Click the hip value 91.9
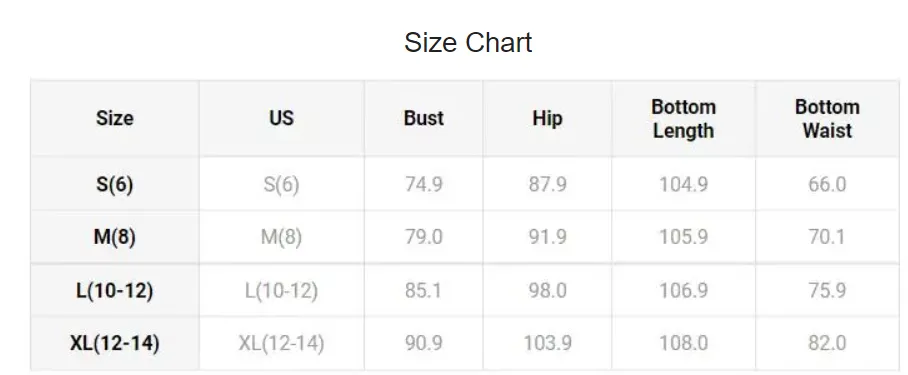The image size is (908, 375). click(x=547, y=237)
